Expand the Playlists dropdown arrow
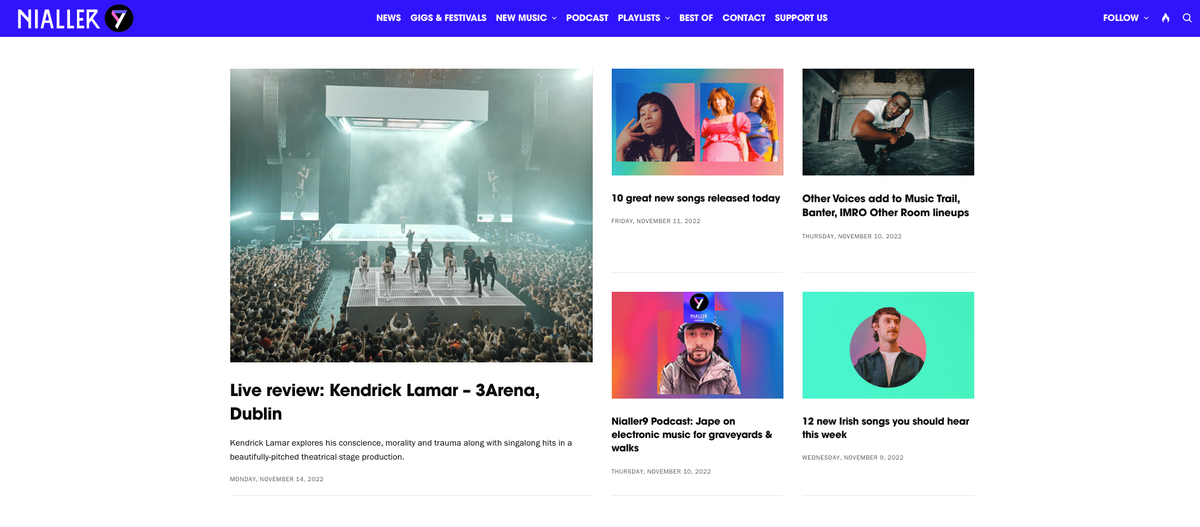Viewport: 1200px width, 527px height. click(667, 18)
